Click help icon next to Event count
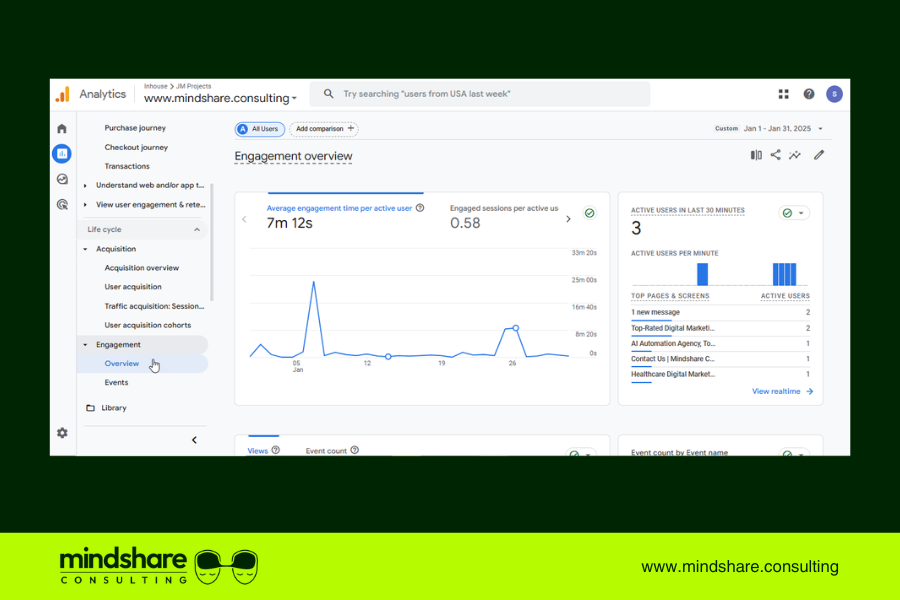Viewport: 900px width, 600px height. pyautogui.click(x=355, y=450)
